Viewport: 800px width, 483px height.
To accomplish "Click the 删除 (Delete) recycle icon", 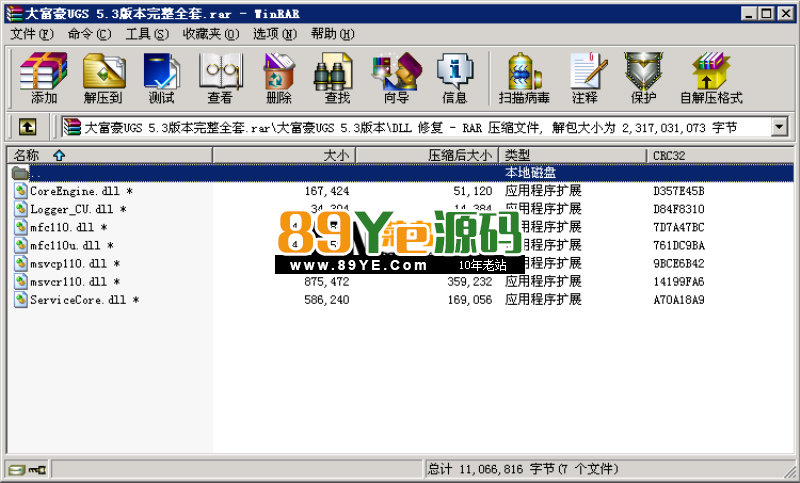I will click(279, 71).
